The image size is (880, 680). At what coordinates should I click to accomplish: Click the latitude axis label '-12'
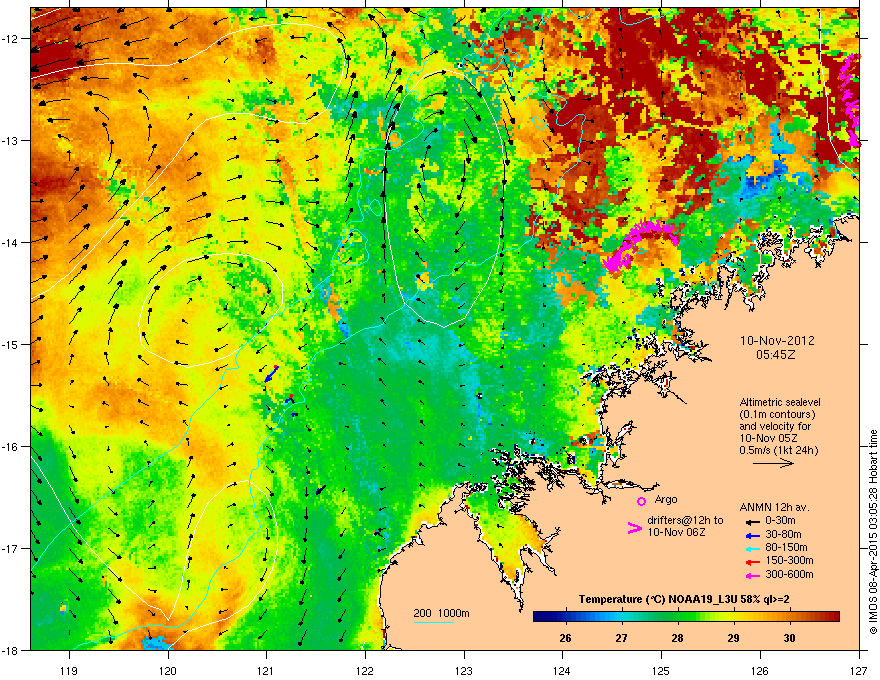click(11, 39)
